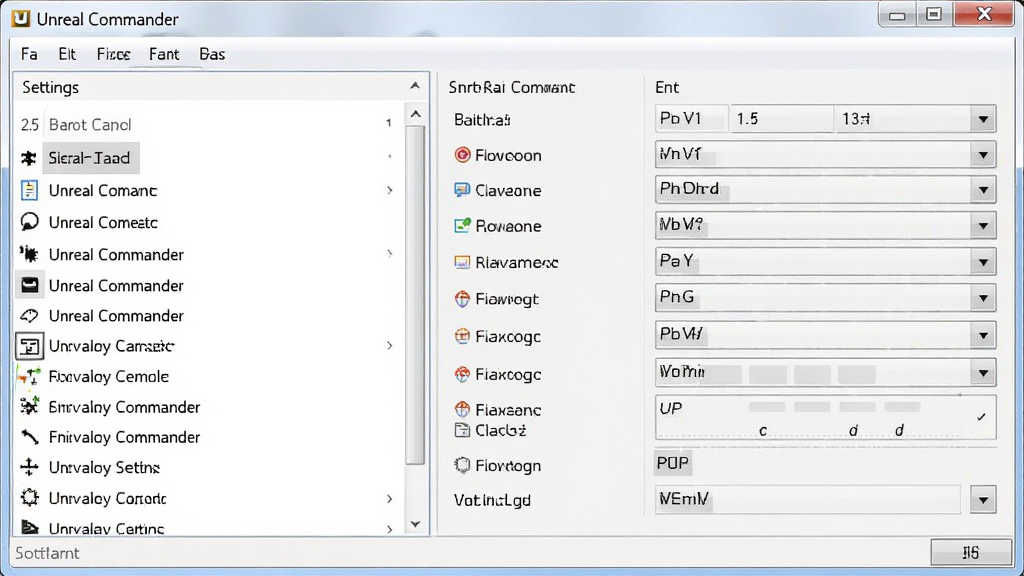
Task: Click the Flaxcogc orange icon above Woffnin row
Action: pyautogui.click(x=462, y=336)
